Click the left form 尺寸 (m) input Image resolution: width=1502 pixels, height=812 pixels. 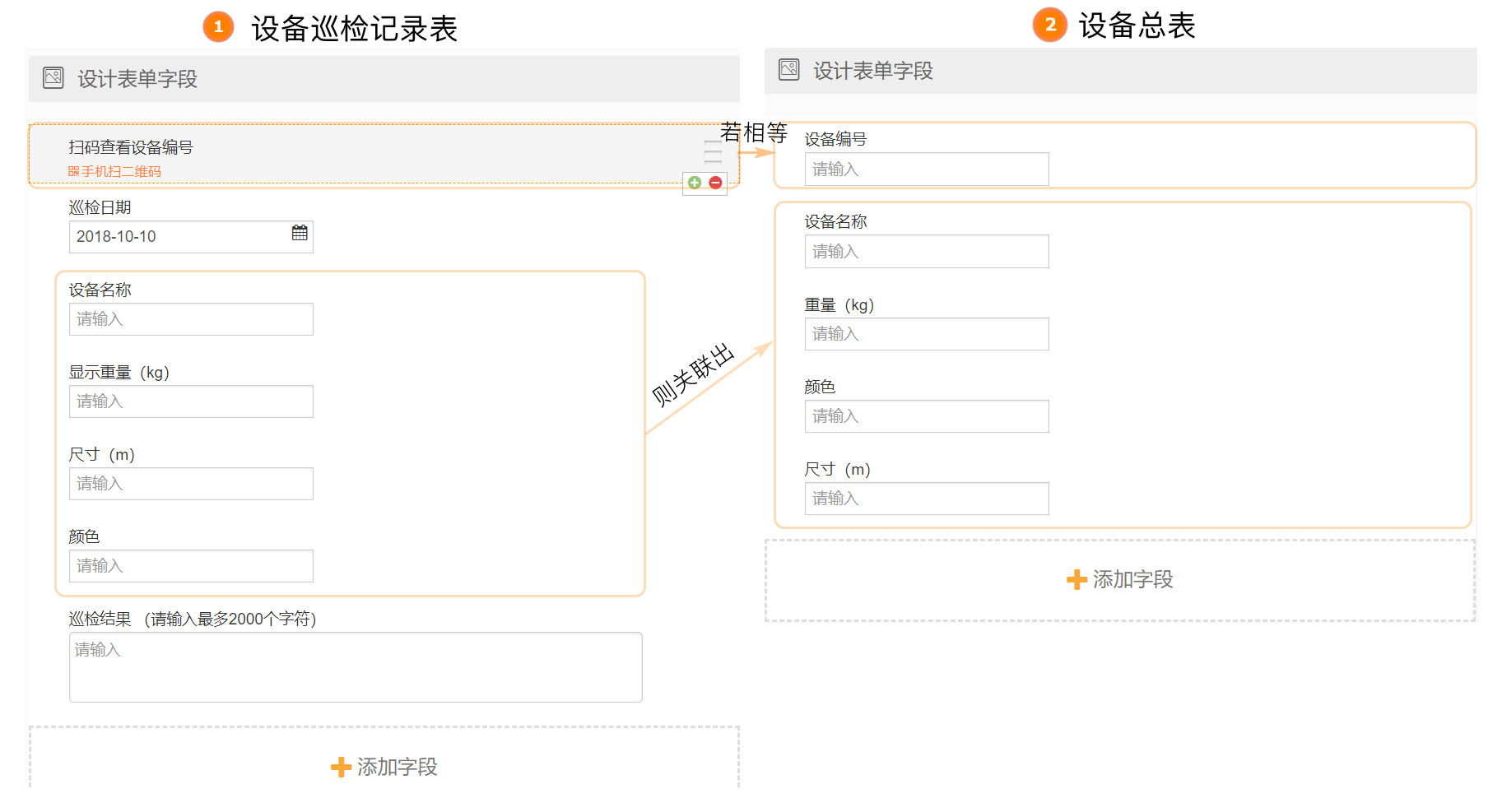pyautogui.click(x=191, y=484)
